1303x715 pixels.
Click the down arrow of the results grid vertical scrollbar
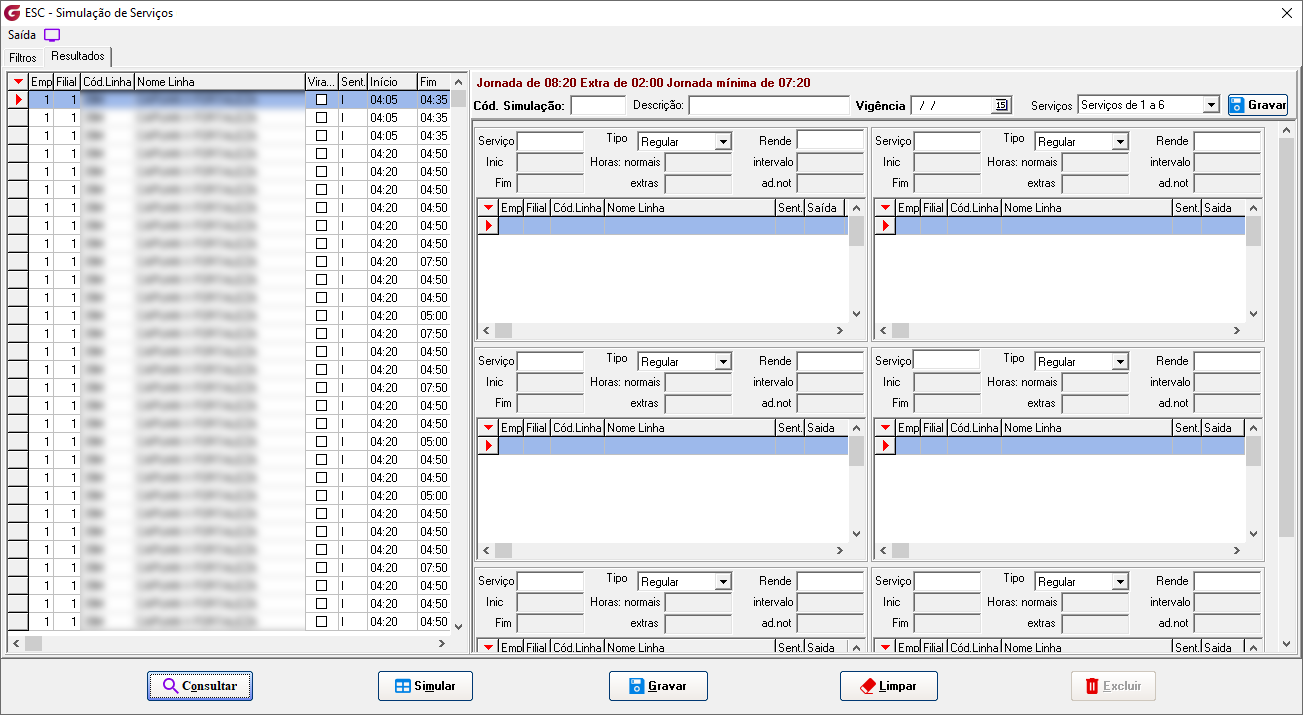coord(459,626)
